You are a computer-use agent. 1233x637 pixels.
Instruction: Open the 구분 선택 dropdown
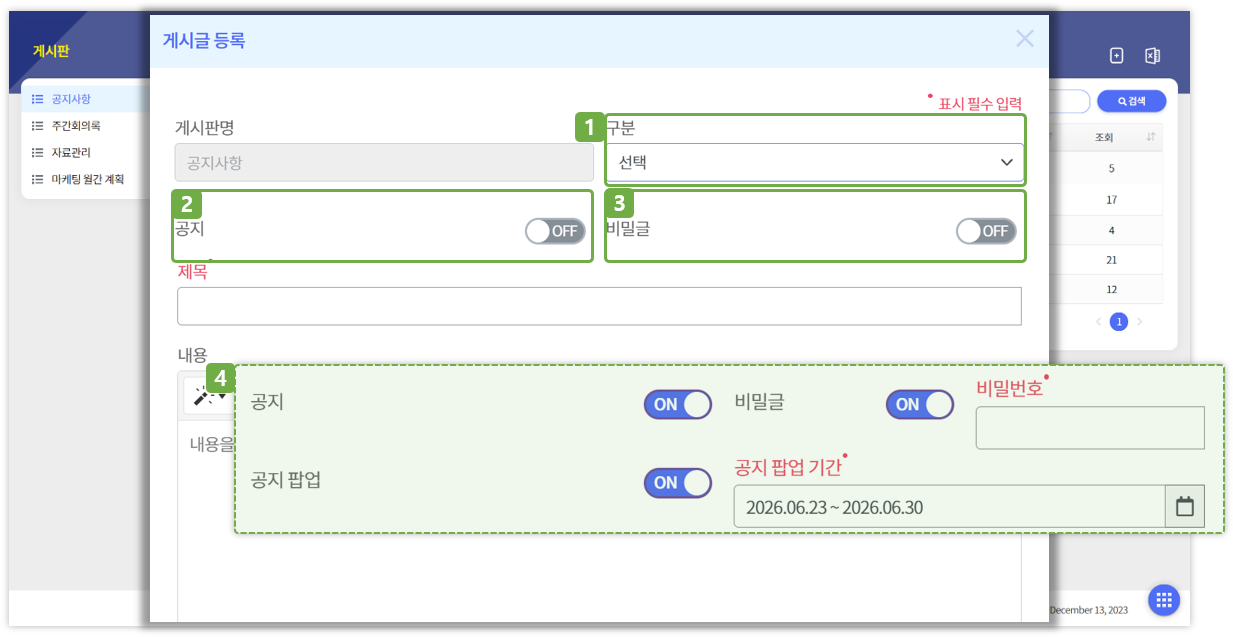815,162
